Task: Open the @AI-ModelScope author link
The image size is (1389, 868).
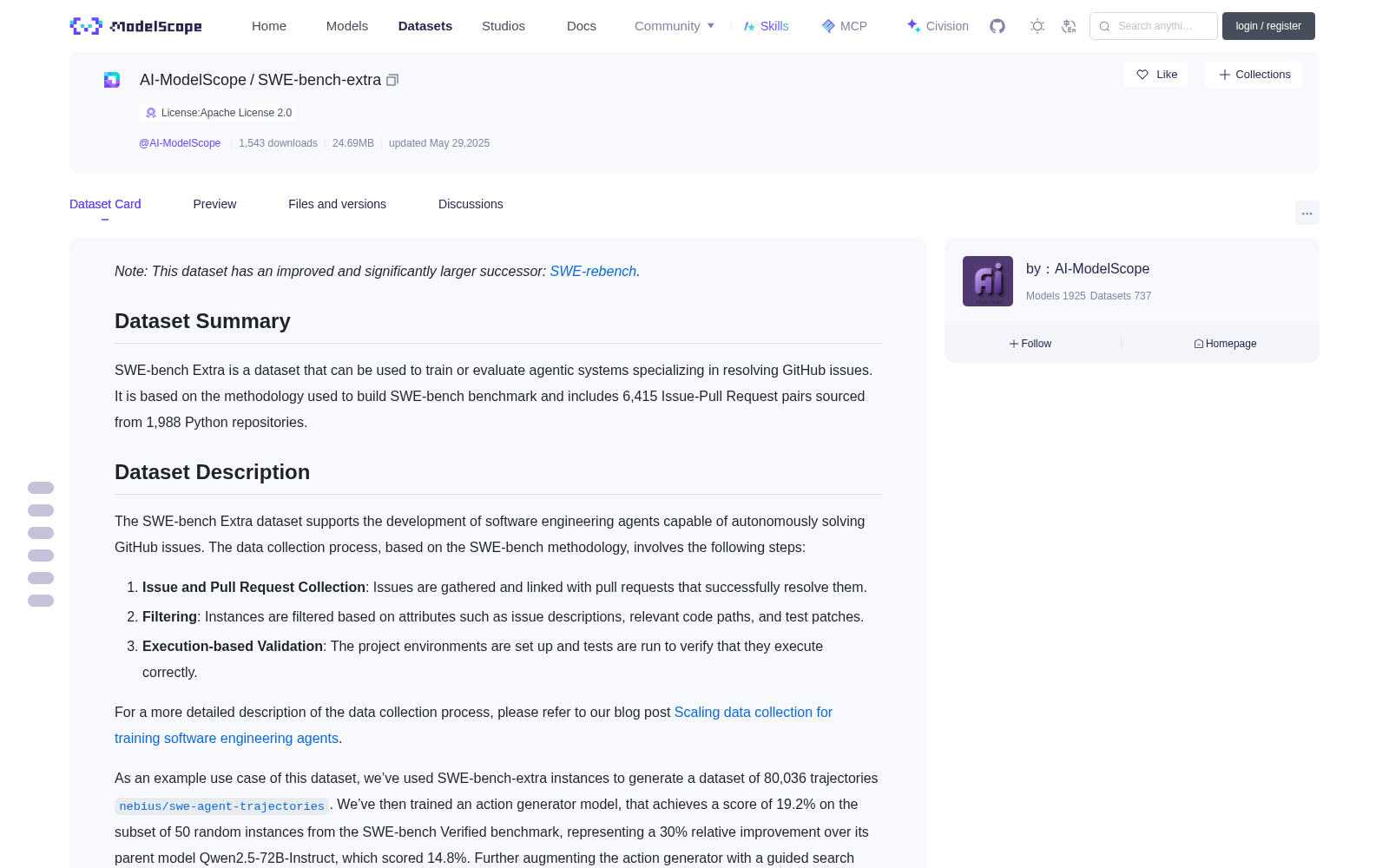Action: coord(180,143)
